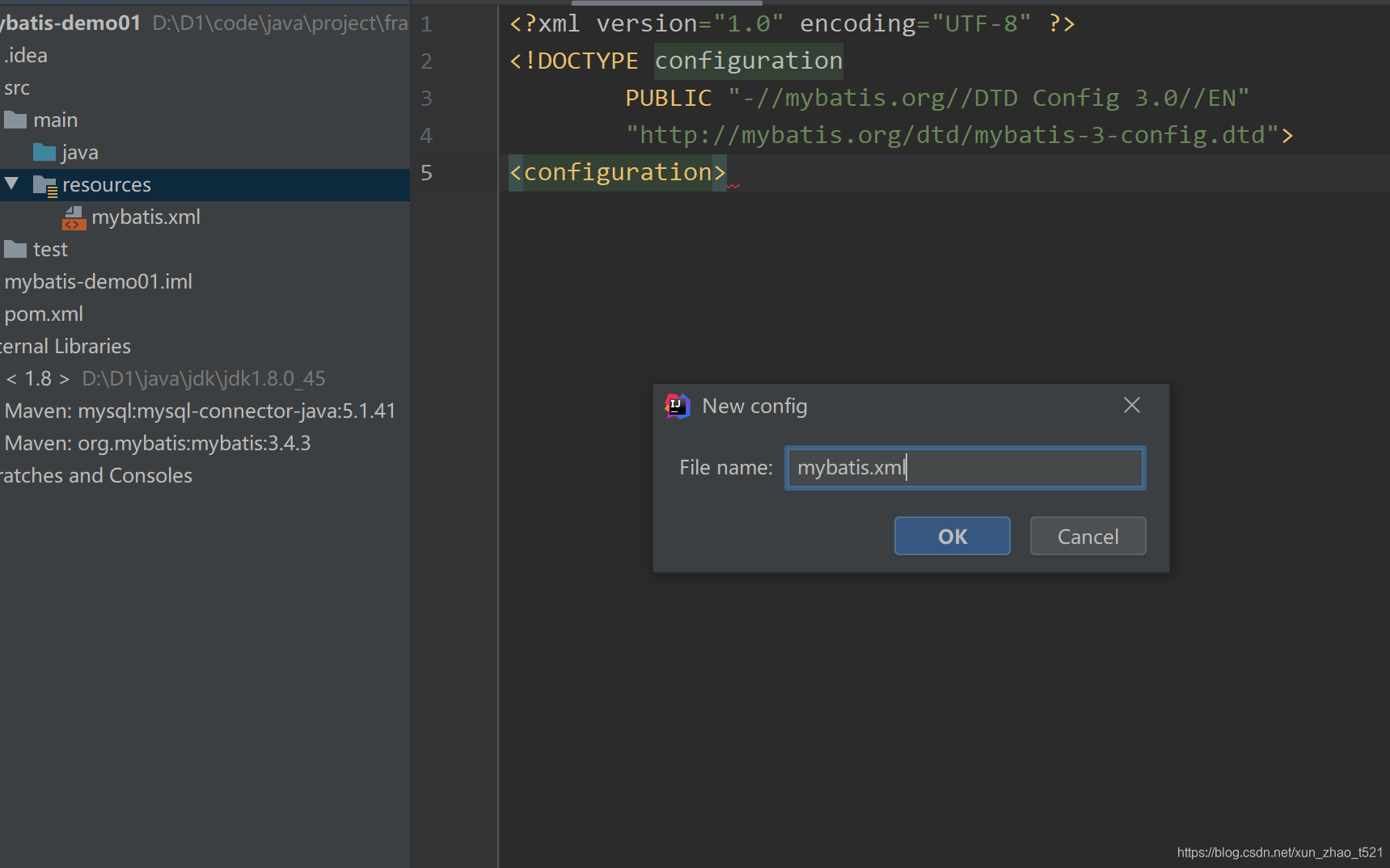Expand Maven: org.mybatis:mybatis:3.4.3 library
This screenshot has height=868, width=1390.
coord(158,443)
